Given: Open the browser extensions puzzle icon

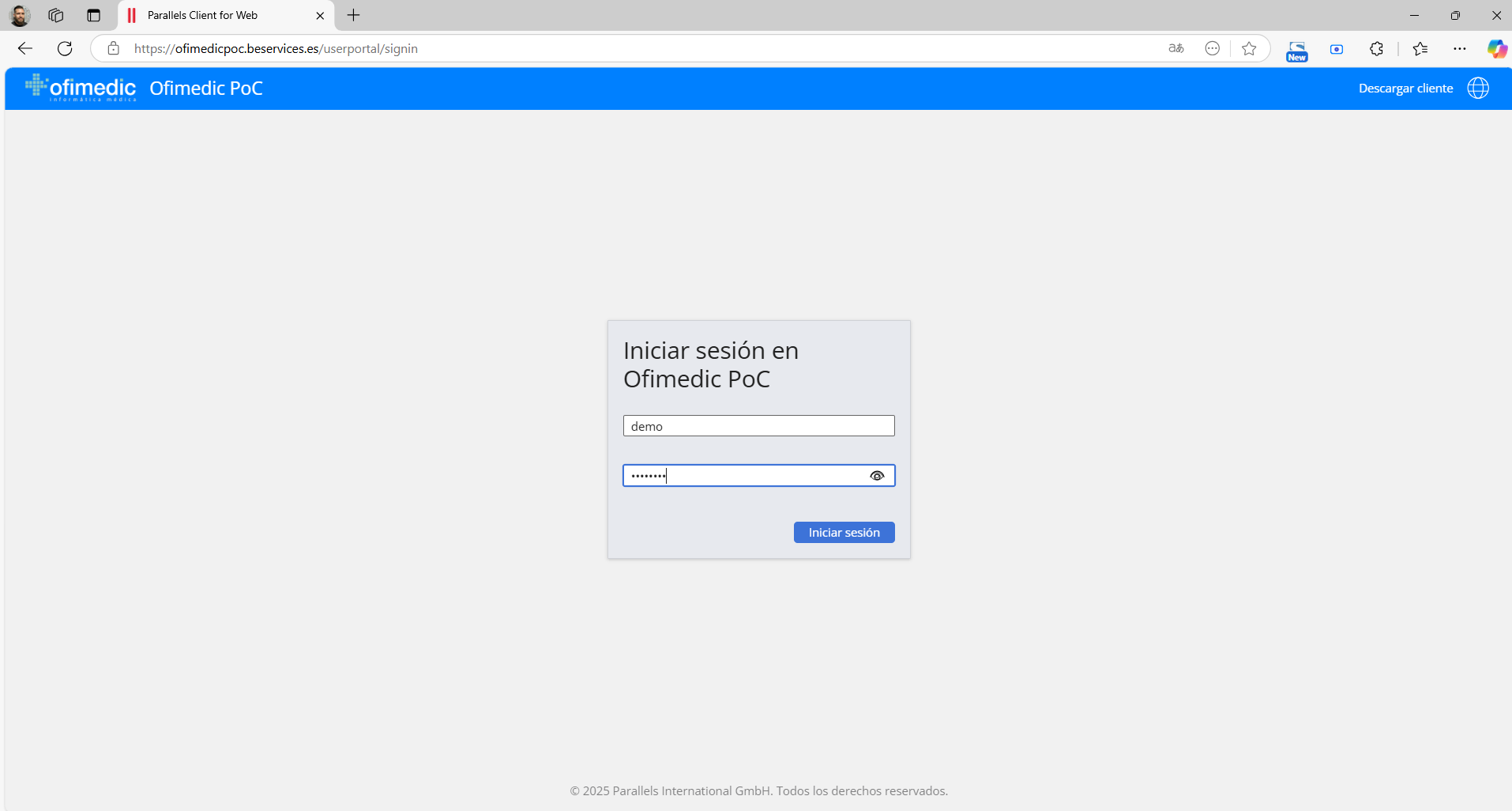Looking at the screenshot, I should pyautogui.click(x=1376, y=49).
